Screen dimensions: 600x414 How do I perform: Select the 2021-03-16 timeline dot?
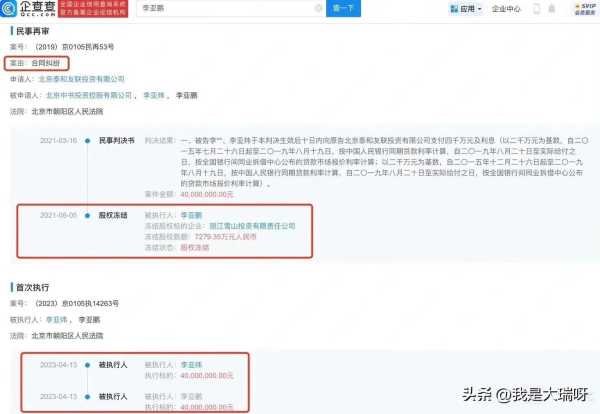87,141
